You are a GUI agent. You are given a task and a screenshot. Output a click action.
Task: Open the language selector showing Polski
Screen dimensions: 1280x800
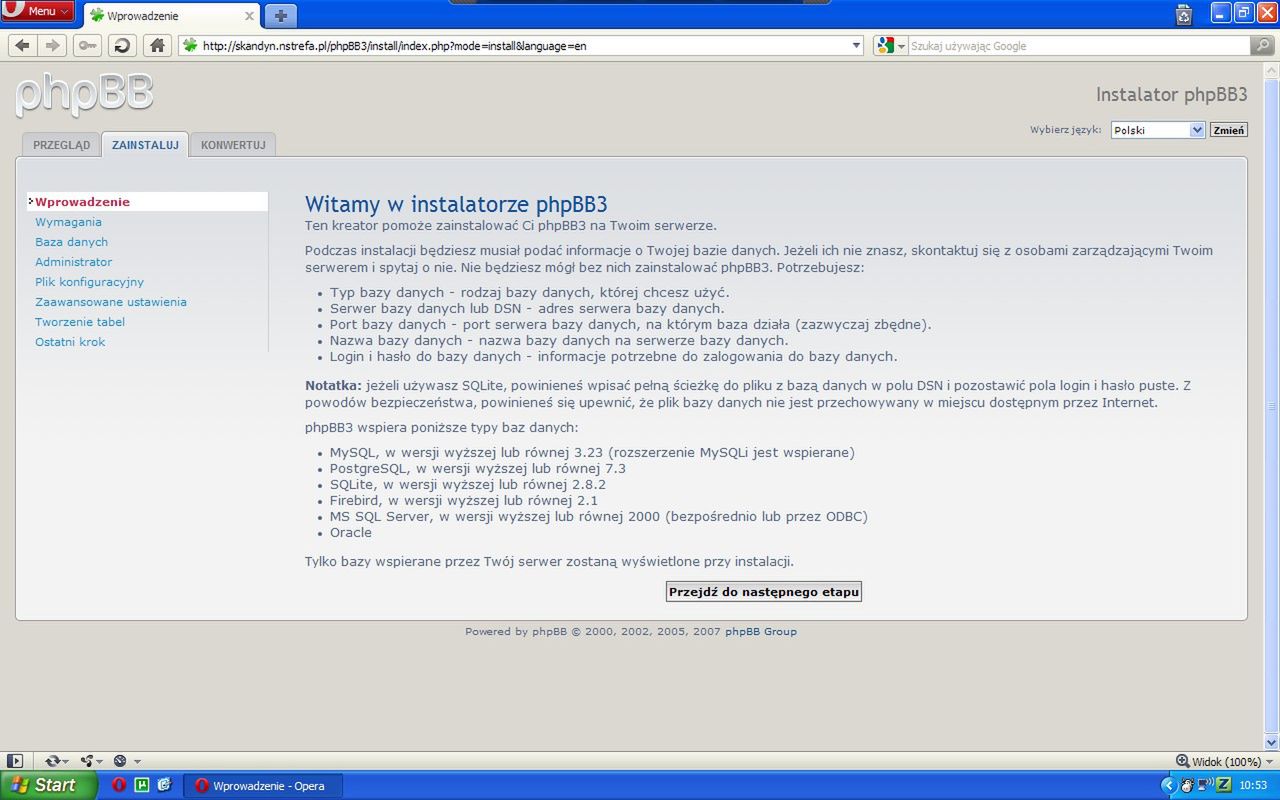point(1158,130)
